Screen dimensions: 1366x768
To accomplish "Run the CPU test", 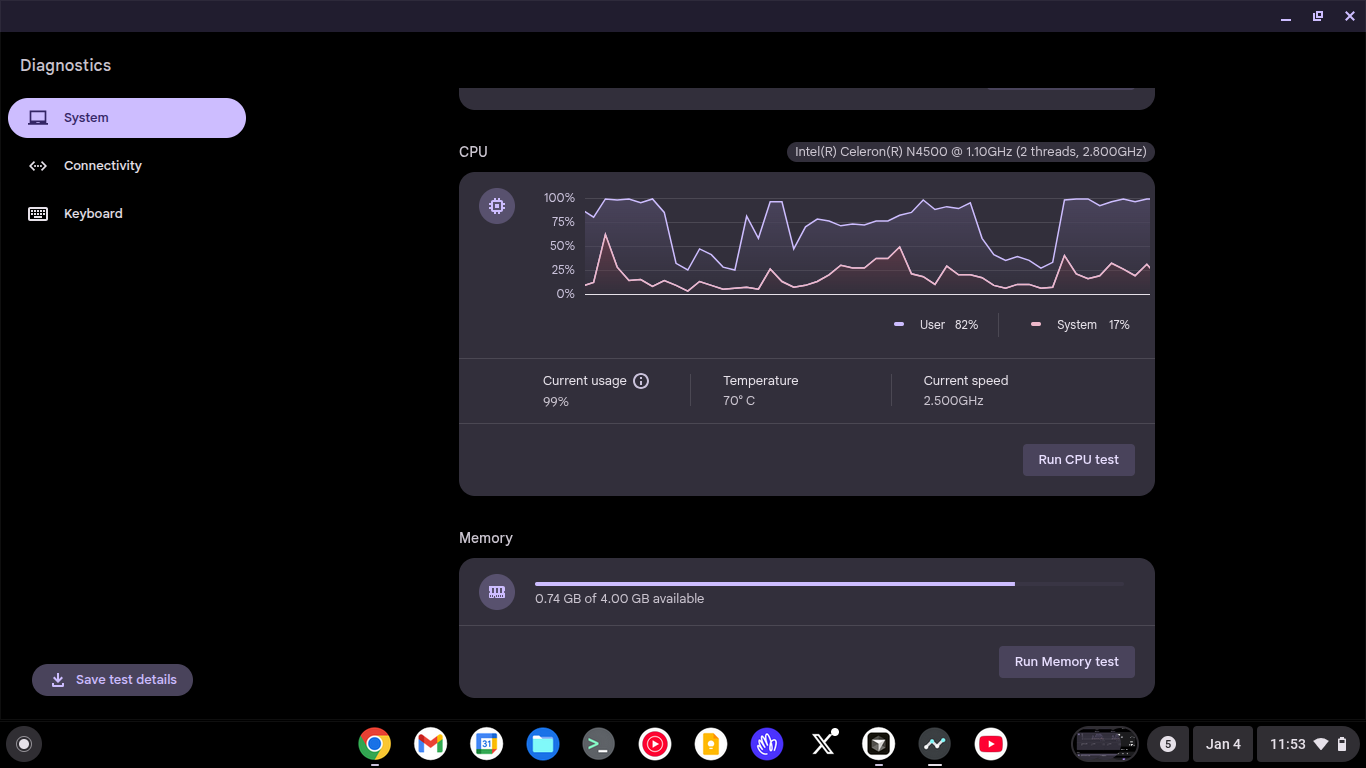I will 1078,459.
